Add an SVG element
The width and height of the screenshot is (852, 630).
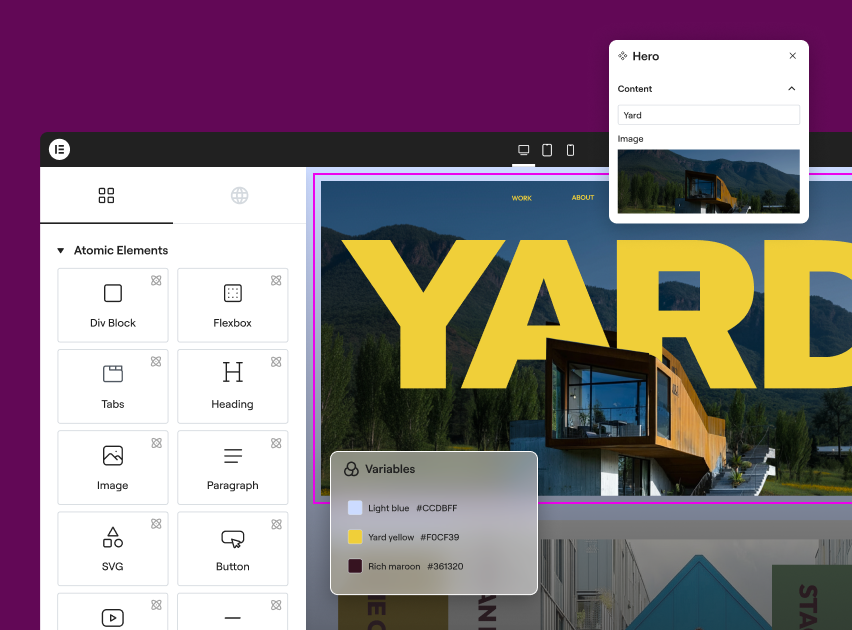tap(112, 548)
